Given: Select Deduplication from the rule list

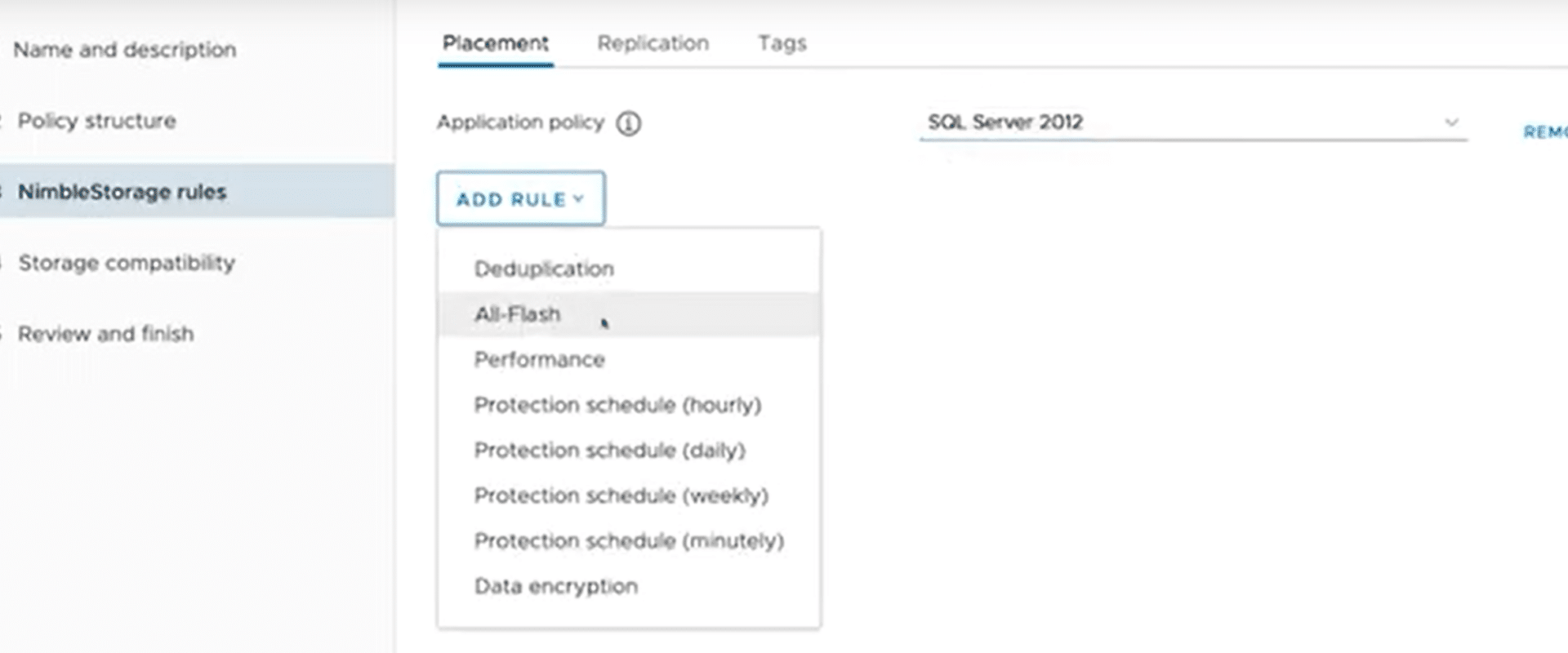Looking at the screenshot, I should [629, 269].
